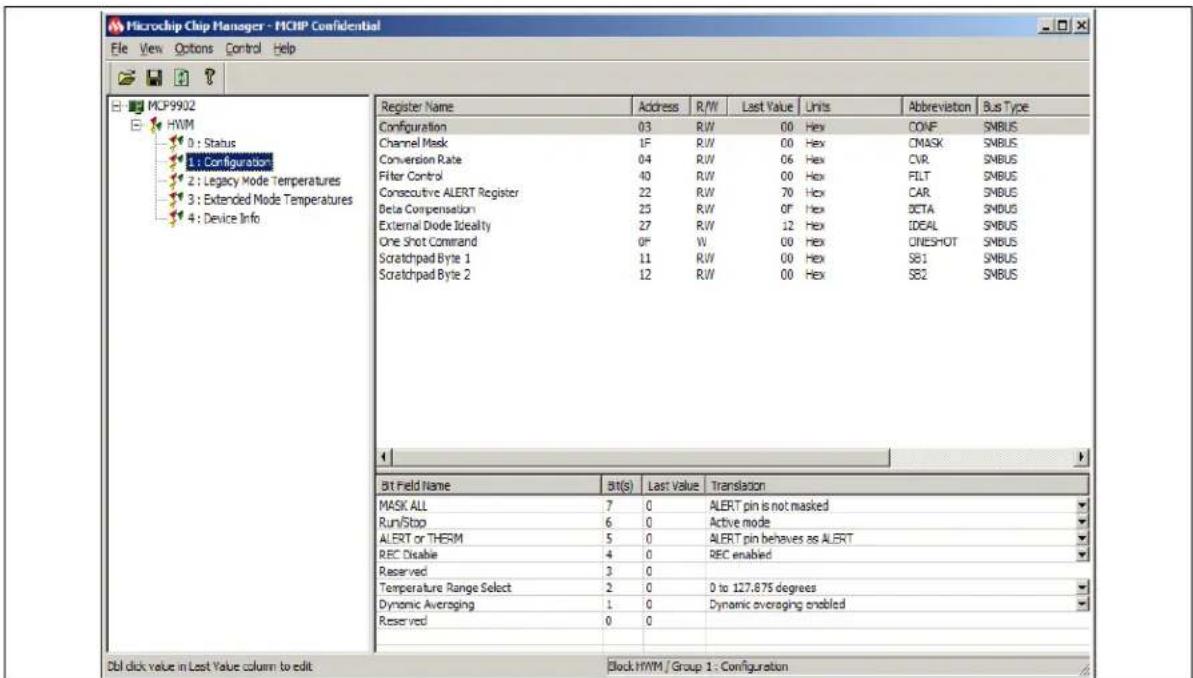Select the External Diode Ideality row
The height and width of the screenshot is (678, 1193).
733,226
